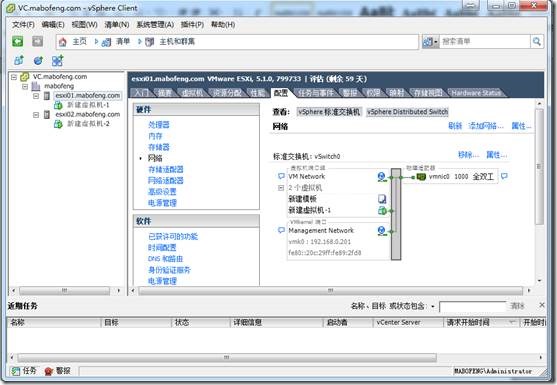Click the home (主页) house icon
This screenshot has height=385, width=557.
coord(63,42)
